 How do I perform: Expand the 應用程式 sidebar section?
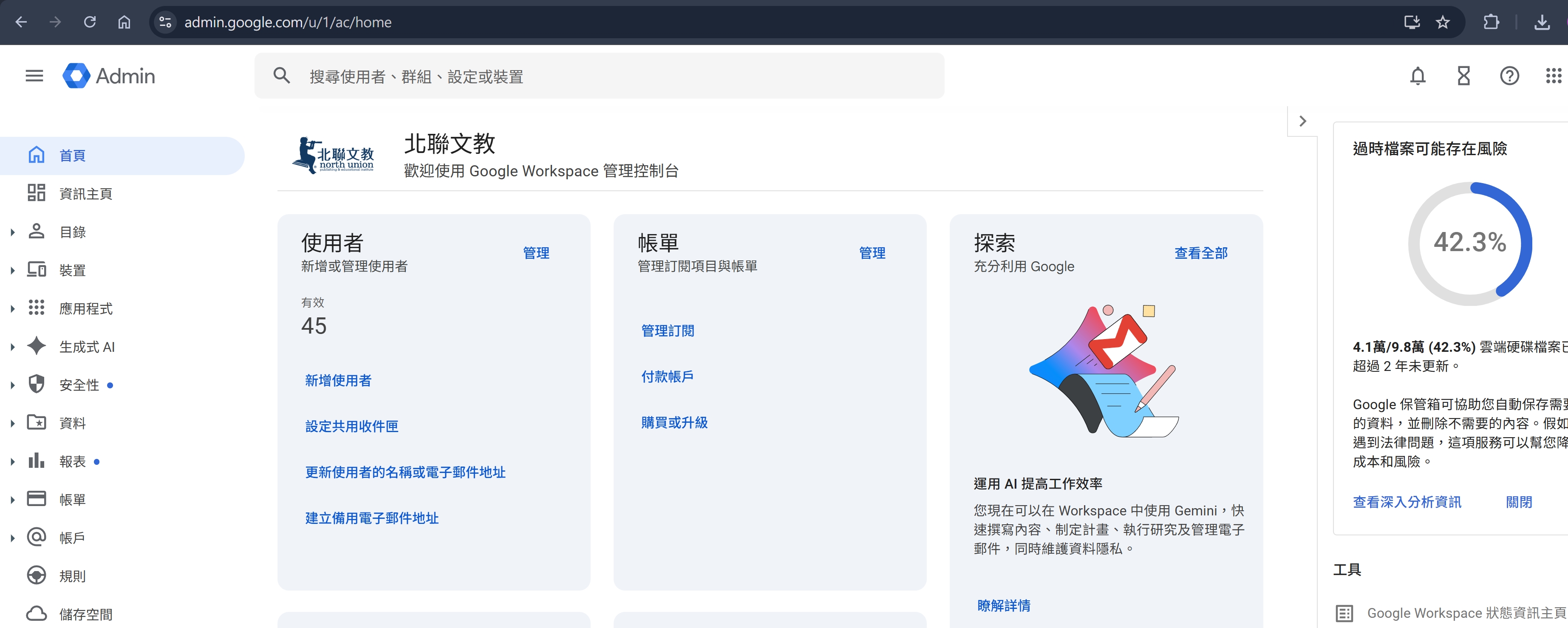click(x=12, y=308)
